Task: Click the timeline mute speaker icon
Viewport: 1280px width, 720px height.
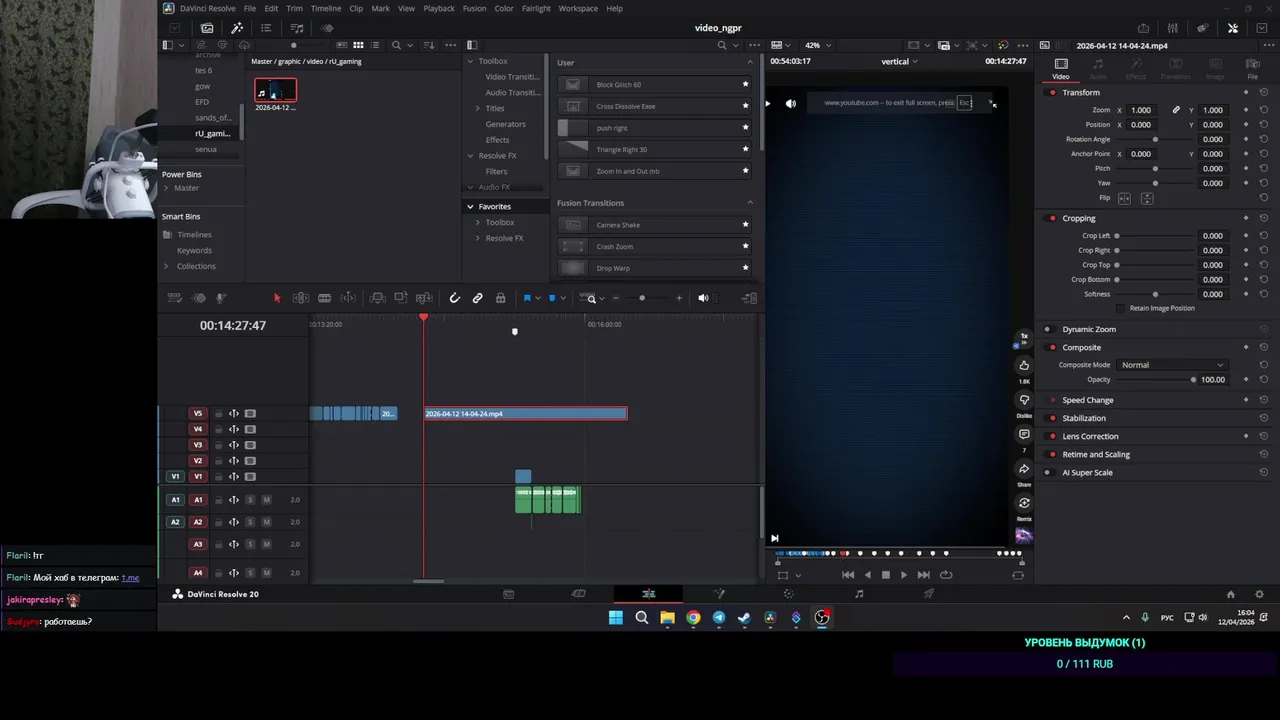Action: coord(703,298)
